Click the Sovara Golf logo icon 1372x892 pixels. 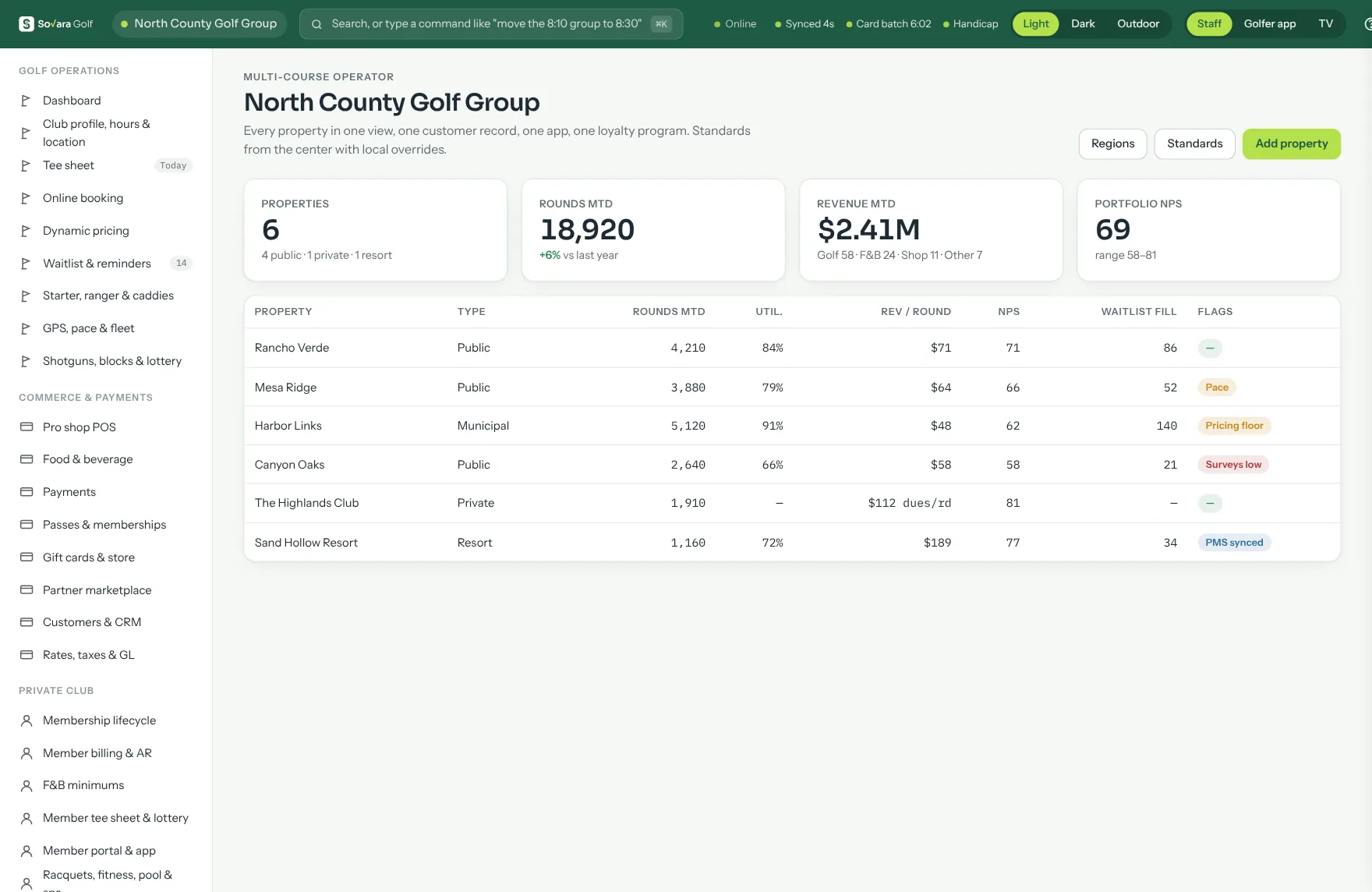point(27,24)
